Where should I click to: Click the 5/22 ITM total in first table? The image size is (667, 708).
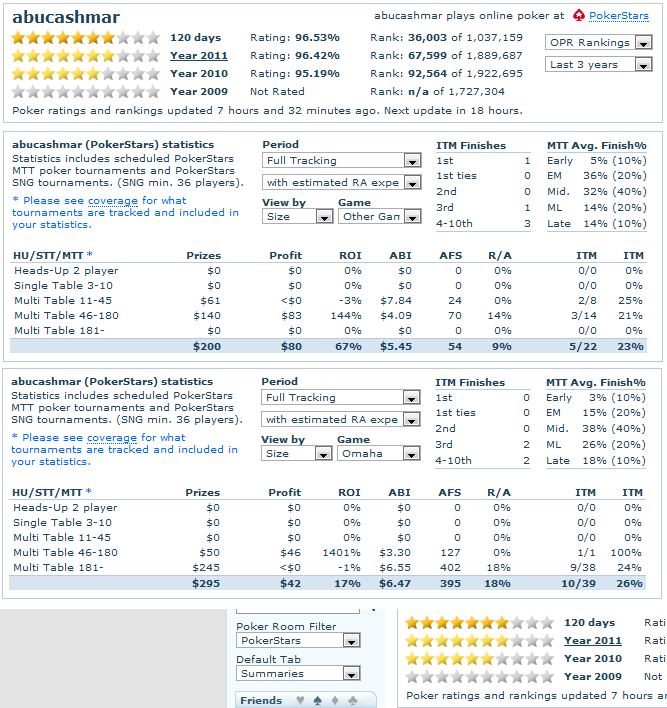[583, 347]
